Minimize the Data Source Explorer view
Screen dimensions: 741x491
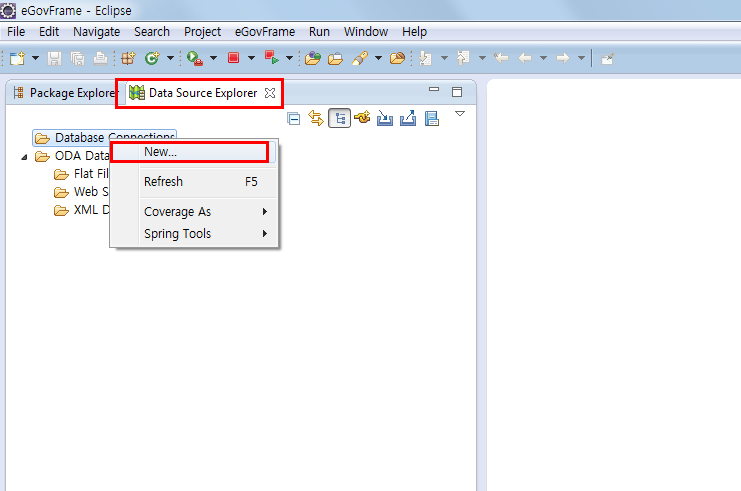[x=434, y=89]
